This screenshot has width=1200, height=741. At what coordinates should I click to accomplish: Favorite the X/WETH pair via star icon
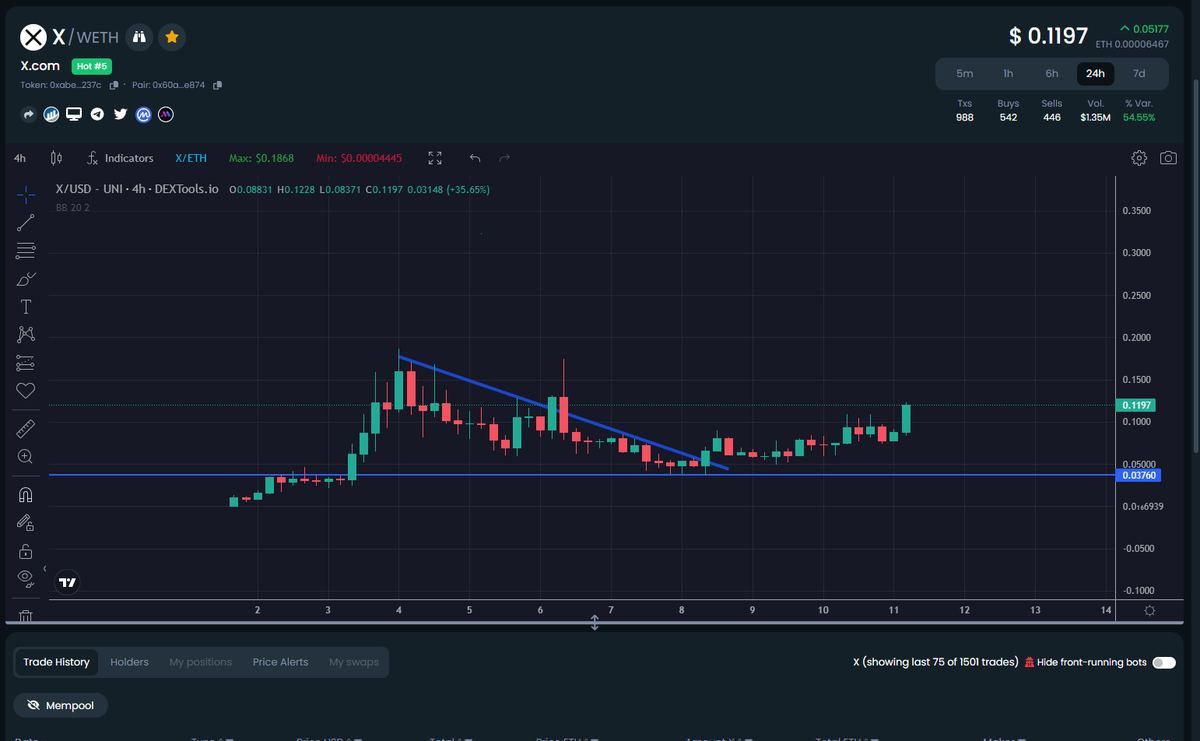pos(172,37)
